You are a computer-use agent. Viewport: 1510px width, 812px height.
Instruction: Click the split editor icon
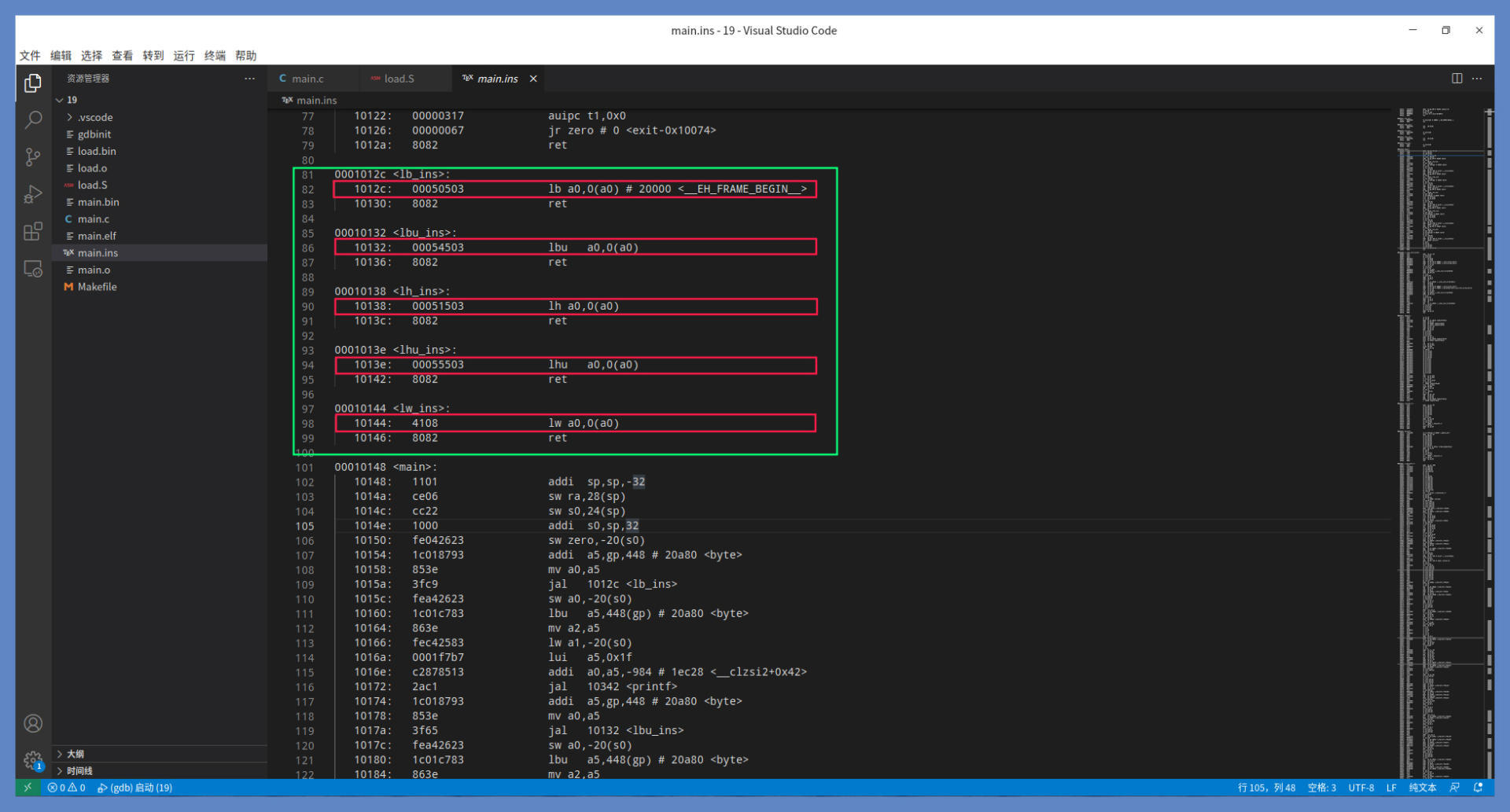click(1457, 79)
